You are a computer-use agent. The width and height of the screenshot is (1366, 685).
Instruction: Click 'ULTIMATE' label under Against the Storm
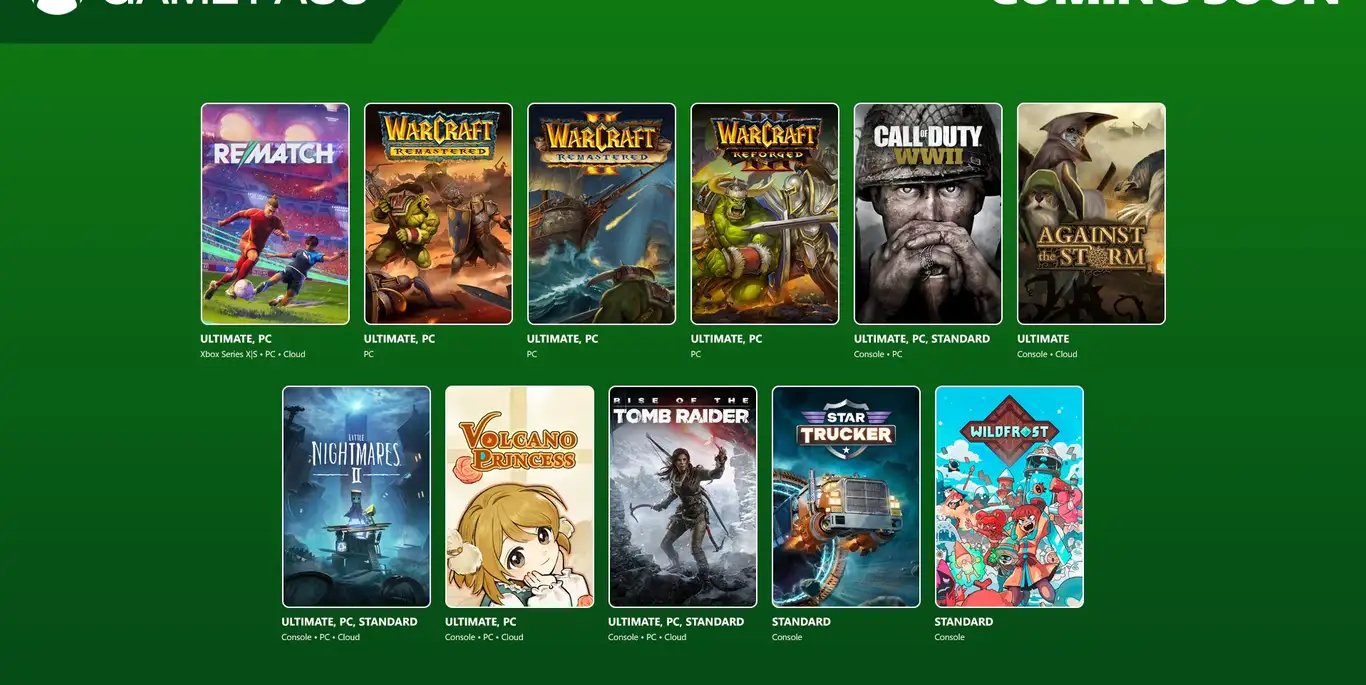[1043, 339]
